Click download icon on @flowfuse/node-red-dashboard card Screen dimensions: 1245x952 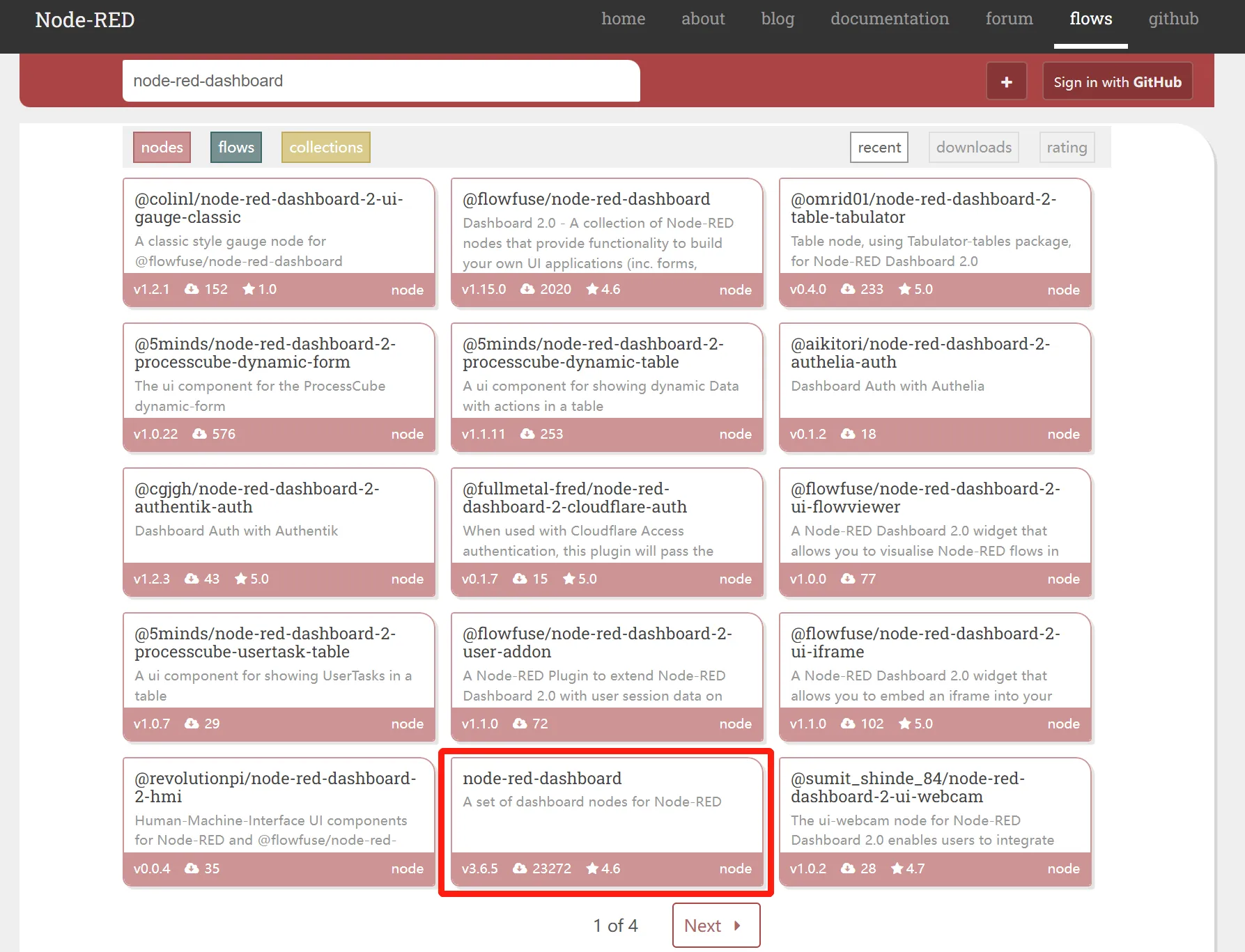pos(527,289)
